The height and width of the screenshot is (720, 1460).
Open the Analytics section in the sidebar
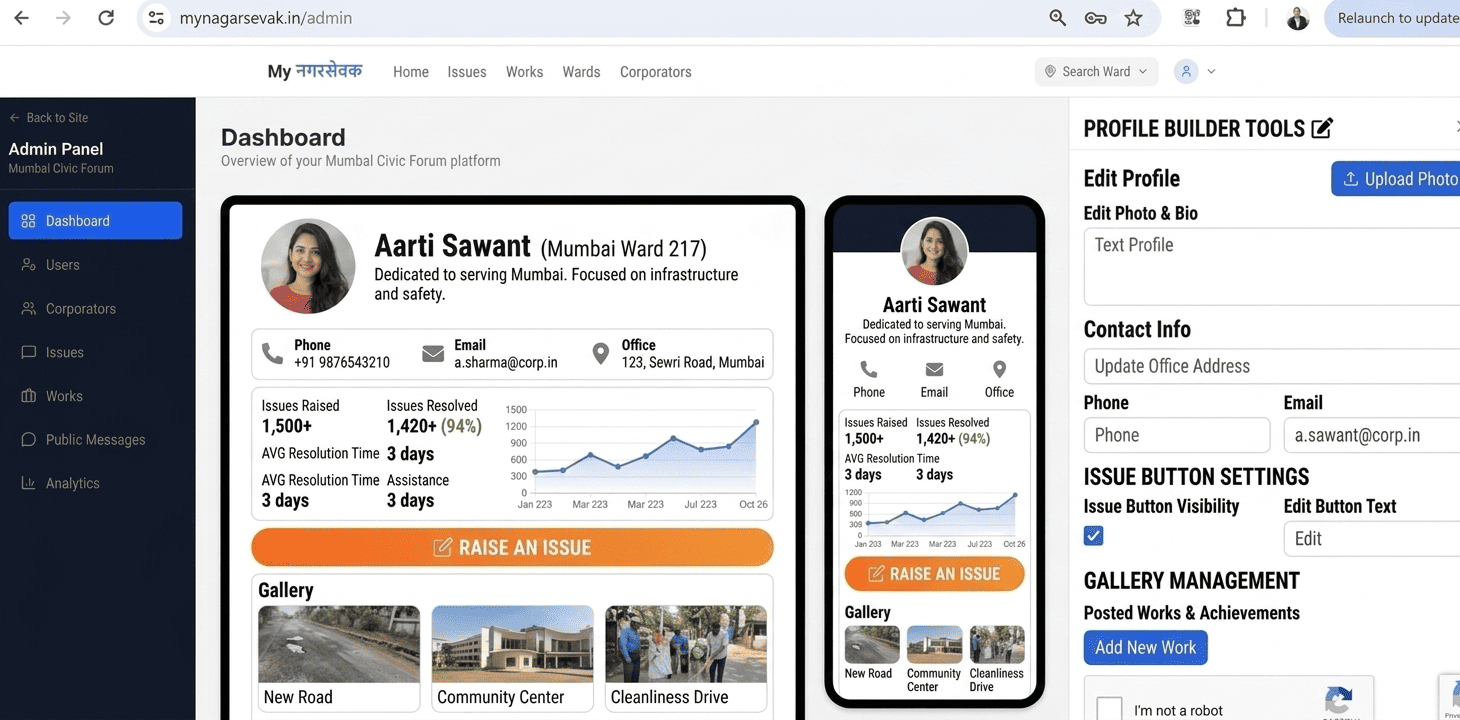(x=72, y=483)
